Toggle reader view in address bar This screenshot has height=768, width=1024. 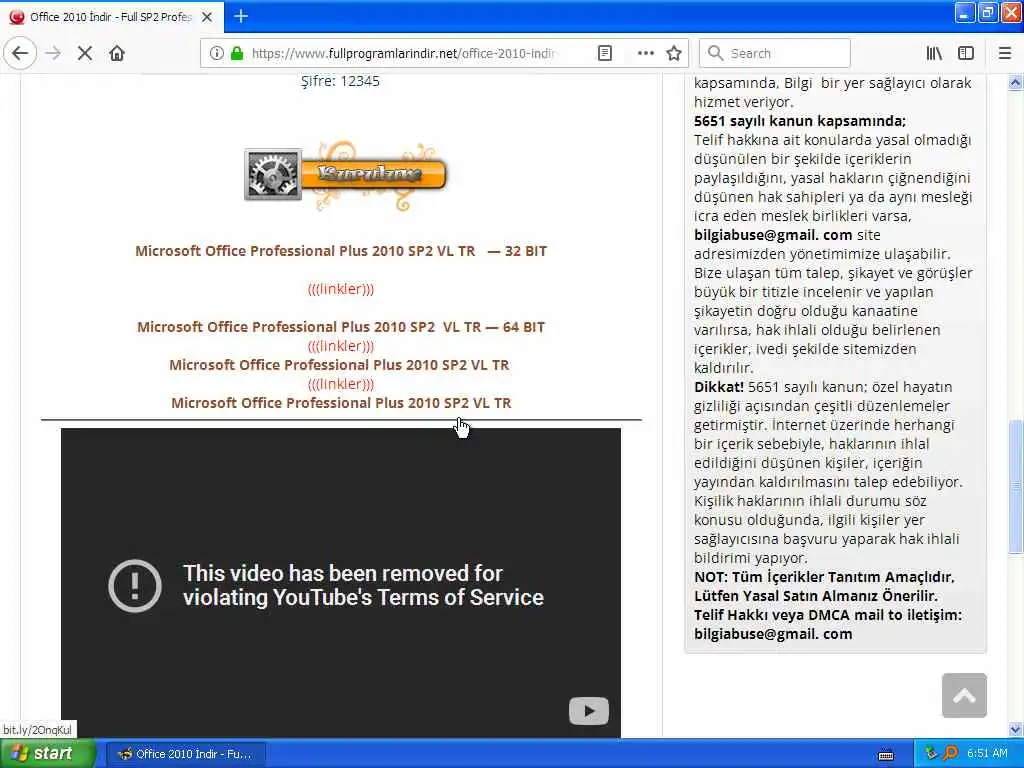pyautogui.click(x=605, y=53)
